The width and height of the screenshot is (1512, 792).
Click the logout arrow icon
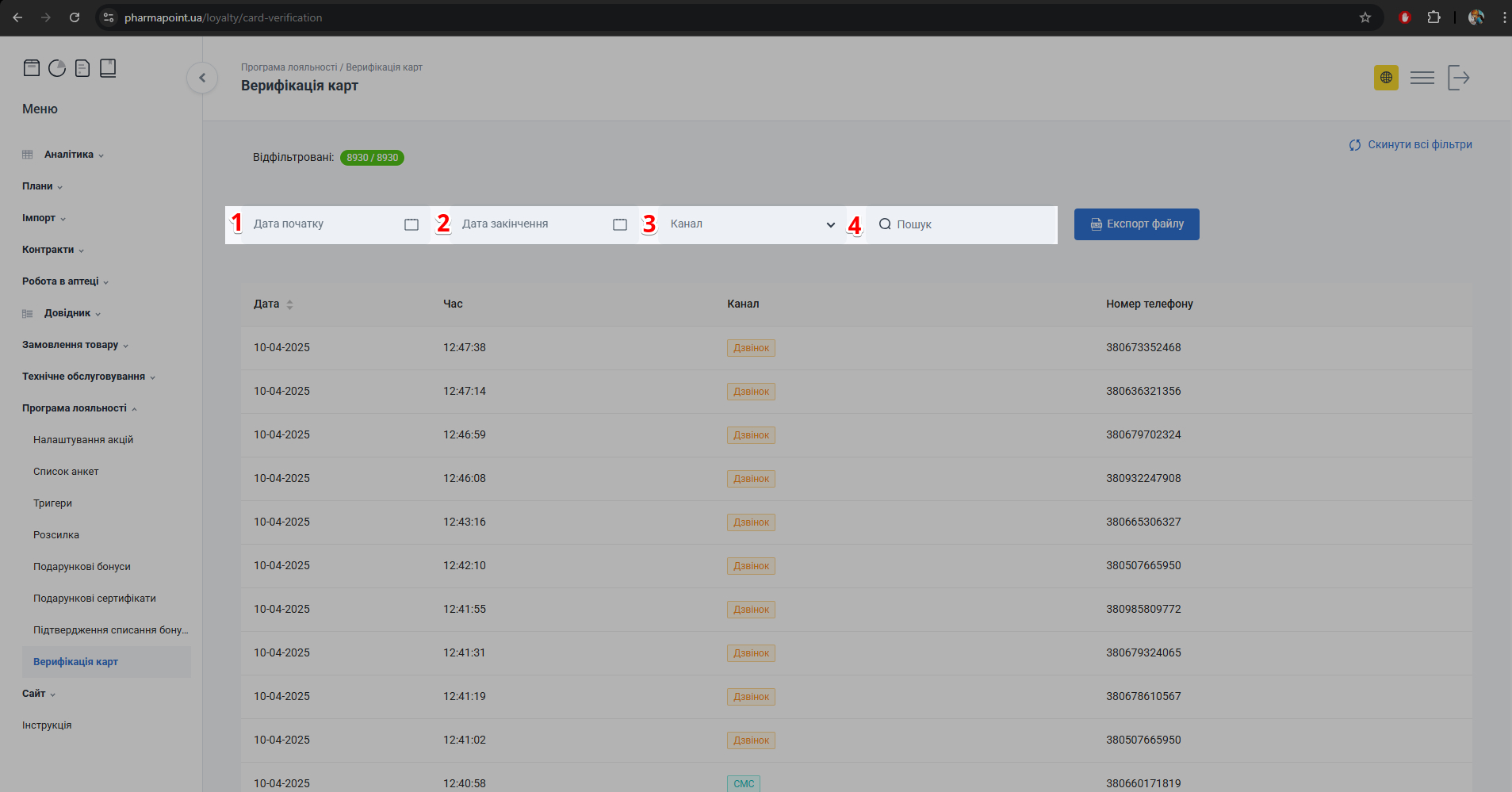1458,78
